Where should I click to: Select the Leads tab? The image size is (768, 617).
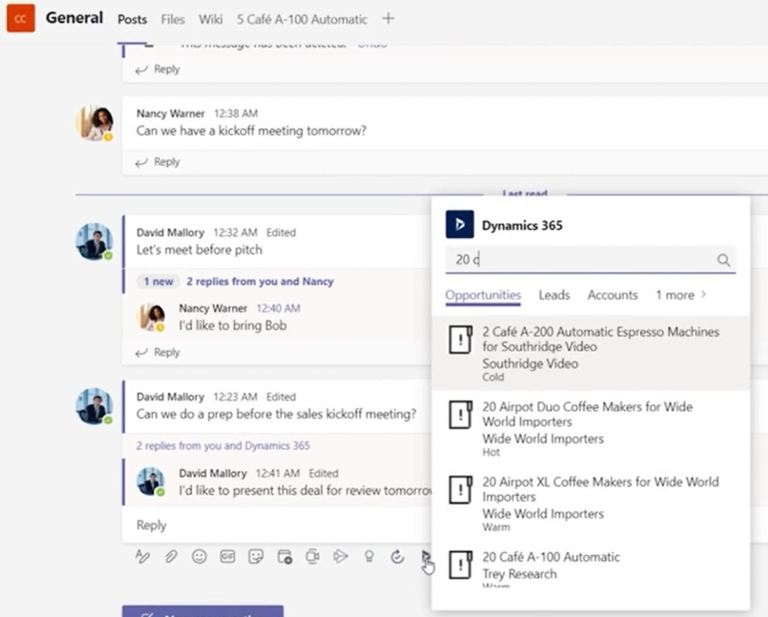point(554,295)
